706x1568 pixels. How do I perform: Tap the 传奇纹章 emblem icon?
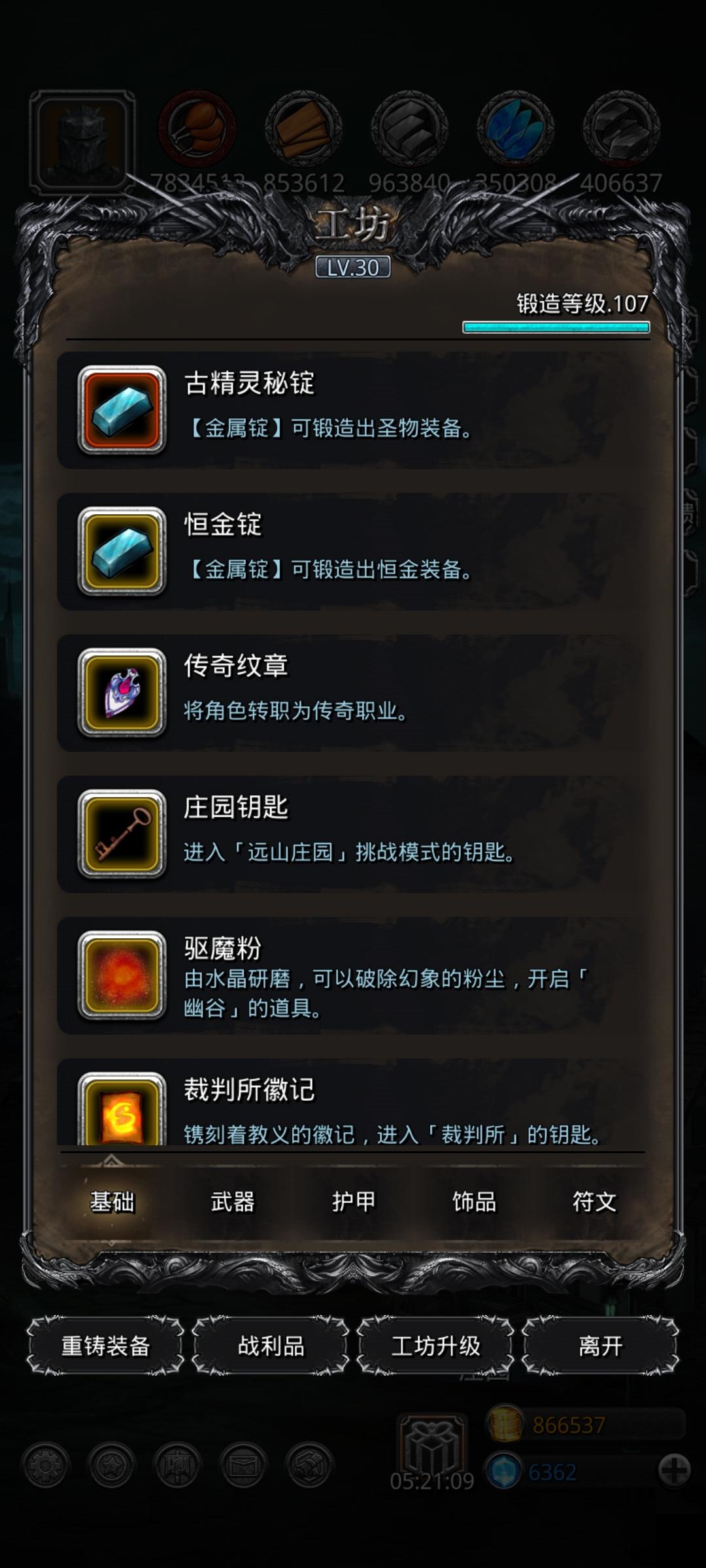click(122, 693)
